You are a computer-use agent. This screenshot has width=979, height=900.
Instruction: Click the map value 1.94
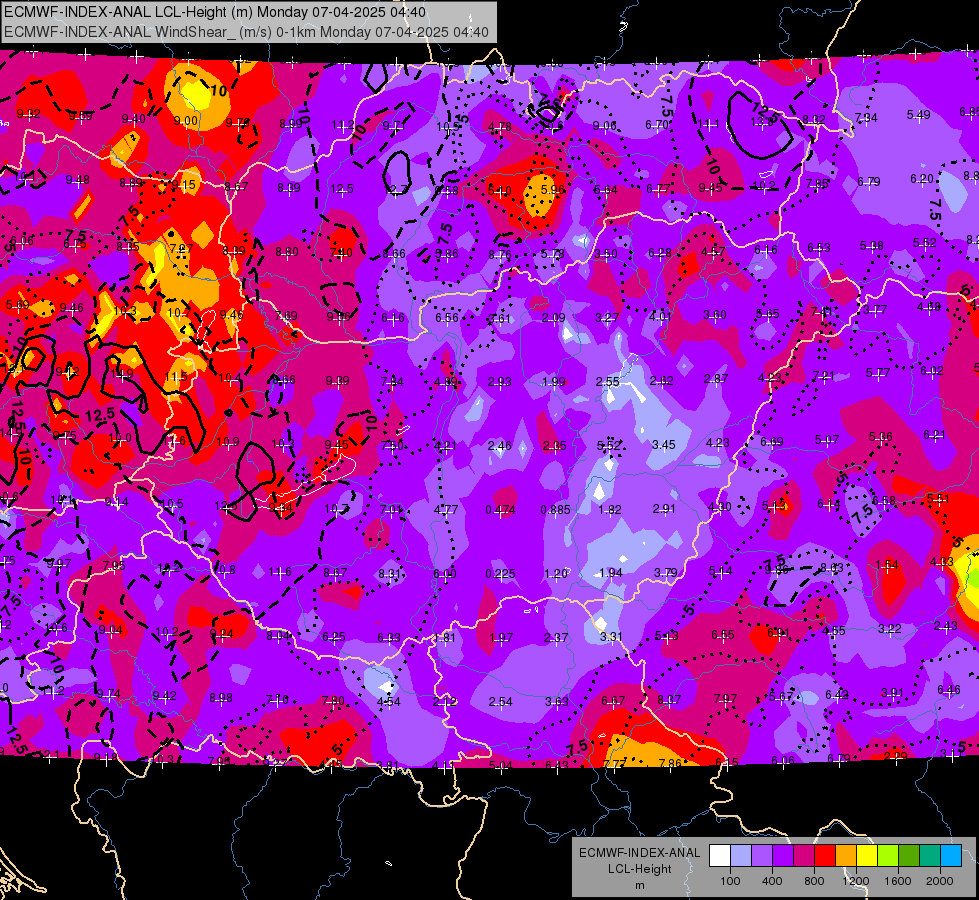pyautogui.click(x=610, y=573)
